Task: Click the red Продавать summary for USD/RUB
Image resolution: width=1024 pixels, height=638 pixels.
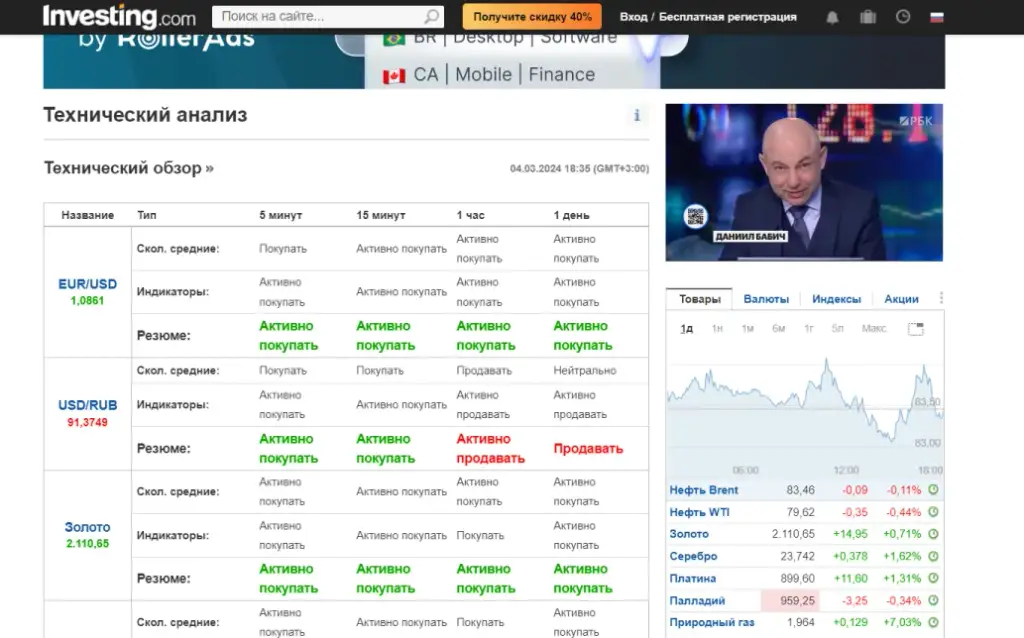Action: click(x=588, y=449)
